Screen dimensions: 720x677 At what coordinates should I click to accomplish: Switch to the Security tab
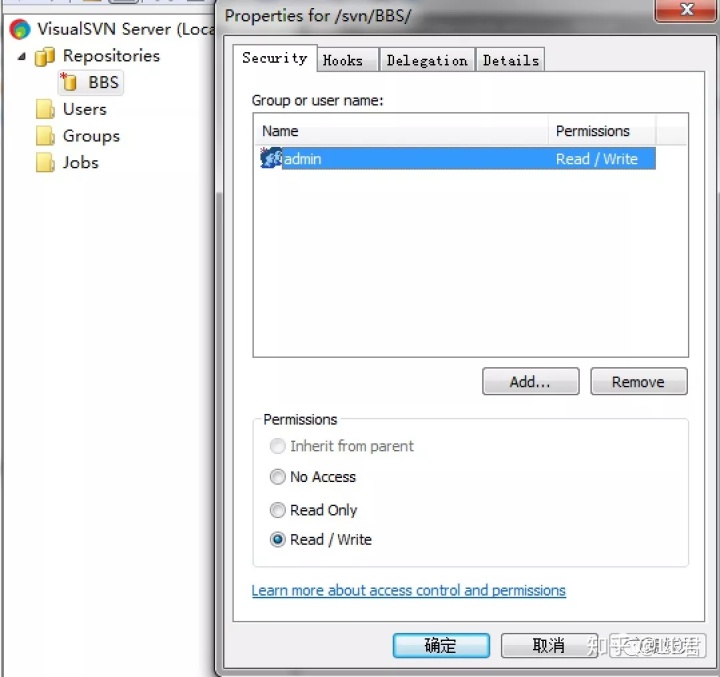point(275,58)
